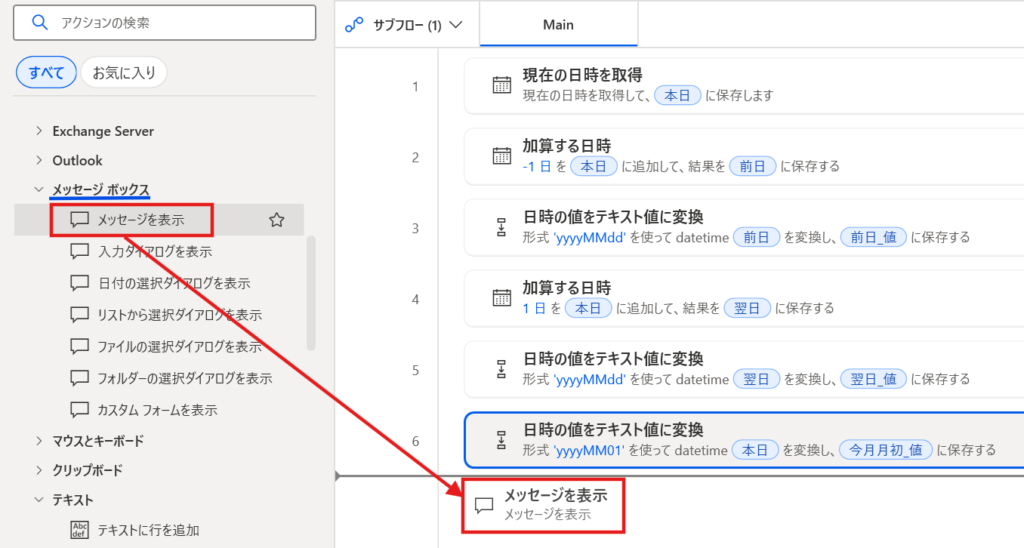Select フォルダーの選択ダイアログを表示 action
Image resolution: width=1024 pixels, height=548 pixels.
click(x=185, y=378)
